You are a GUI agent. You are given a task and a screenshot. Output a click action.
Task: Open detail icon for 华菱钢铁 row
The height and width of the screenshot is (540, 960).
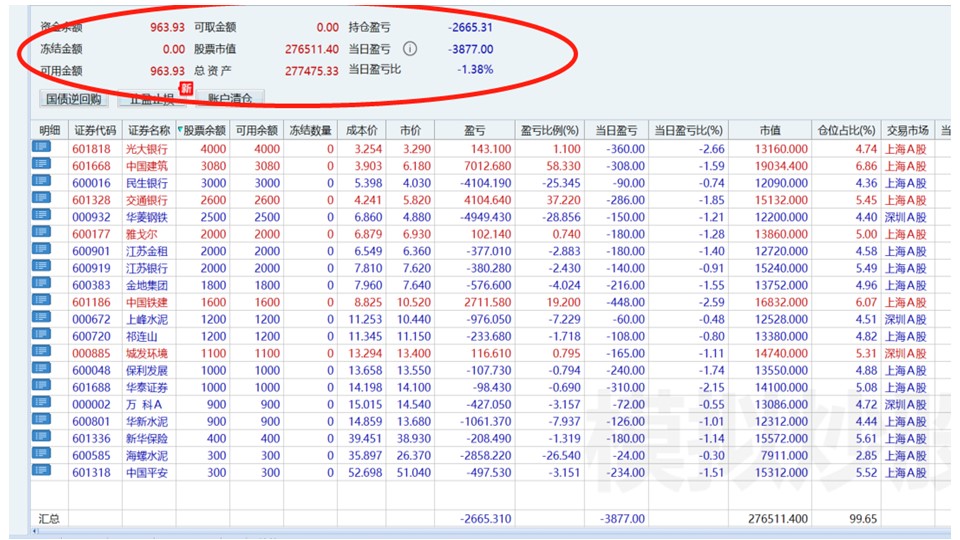click(x=42, y=216)
